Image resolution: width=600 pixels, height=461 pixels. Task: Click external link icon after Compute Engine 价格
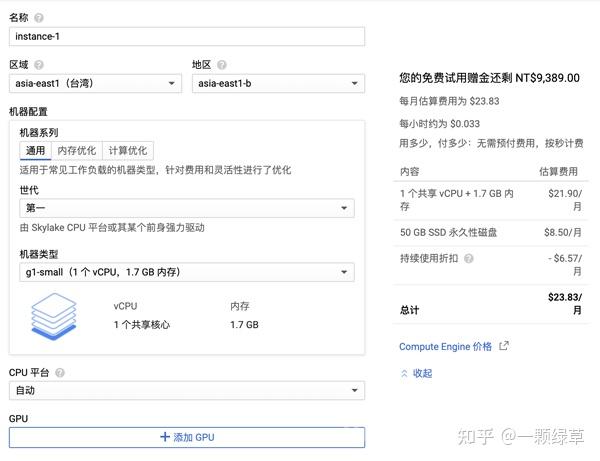click(x=504, y=346)
